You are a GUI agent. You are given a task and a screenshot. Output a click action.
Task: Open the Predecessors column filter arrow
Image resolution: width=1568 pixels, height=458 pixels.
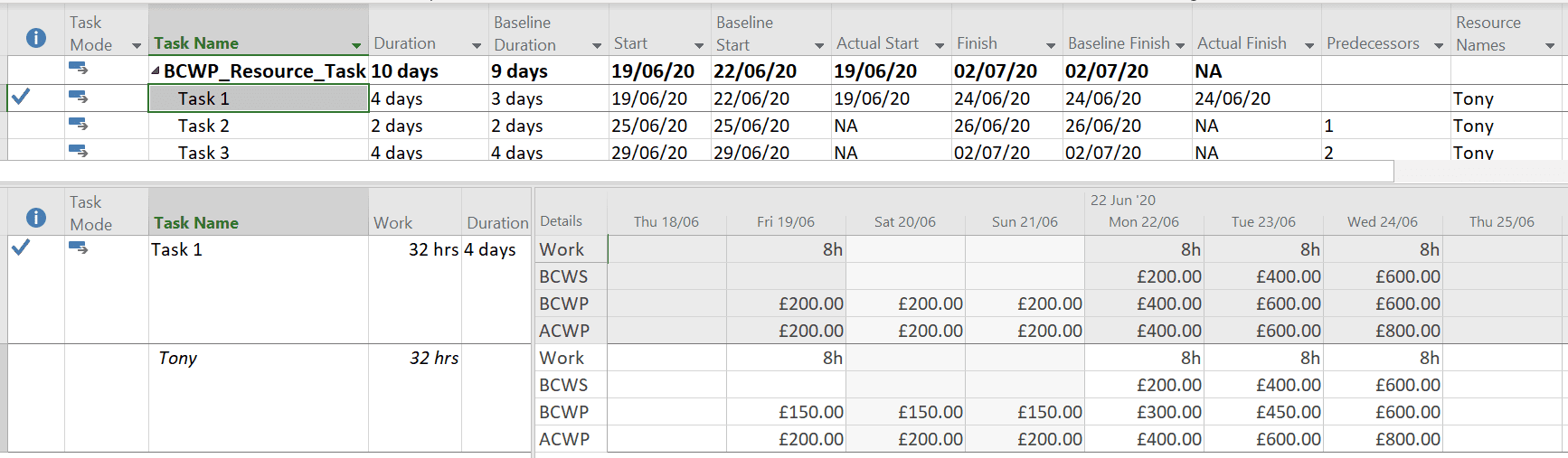tap(1439, 45)
